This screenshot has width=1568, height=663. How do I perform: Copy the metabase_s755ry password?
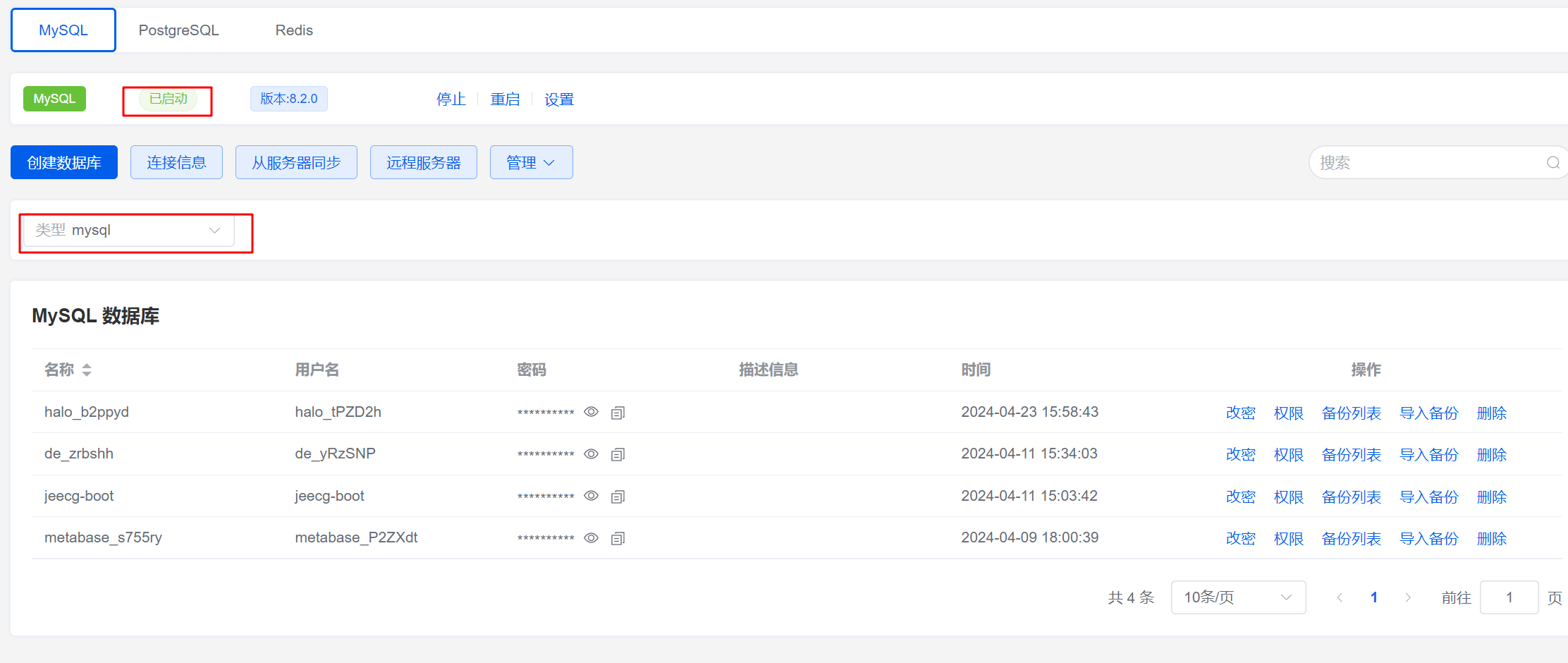point(618,538)
